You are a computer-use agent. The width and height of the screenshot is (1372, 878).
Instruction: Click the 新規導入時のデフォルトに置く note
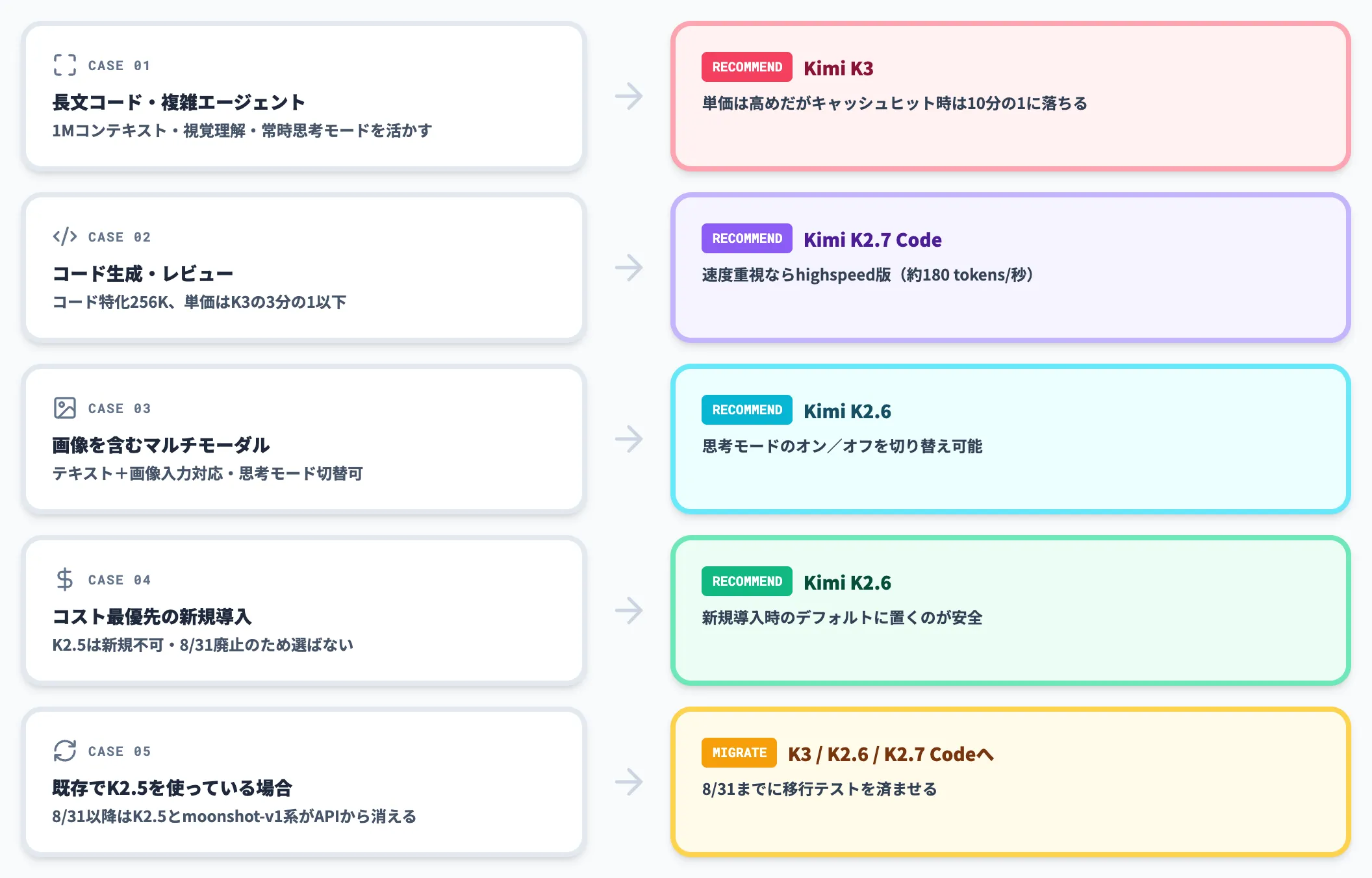click(x=842, y=618)
